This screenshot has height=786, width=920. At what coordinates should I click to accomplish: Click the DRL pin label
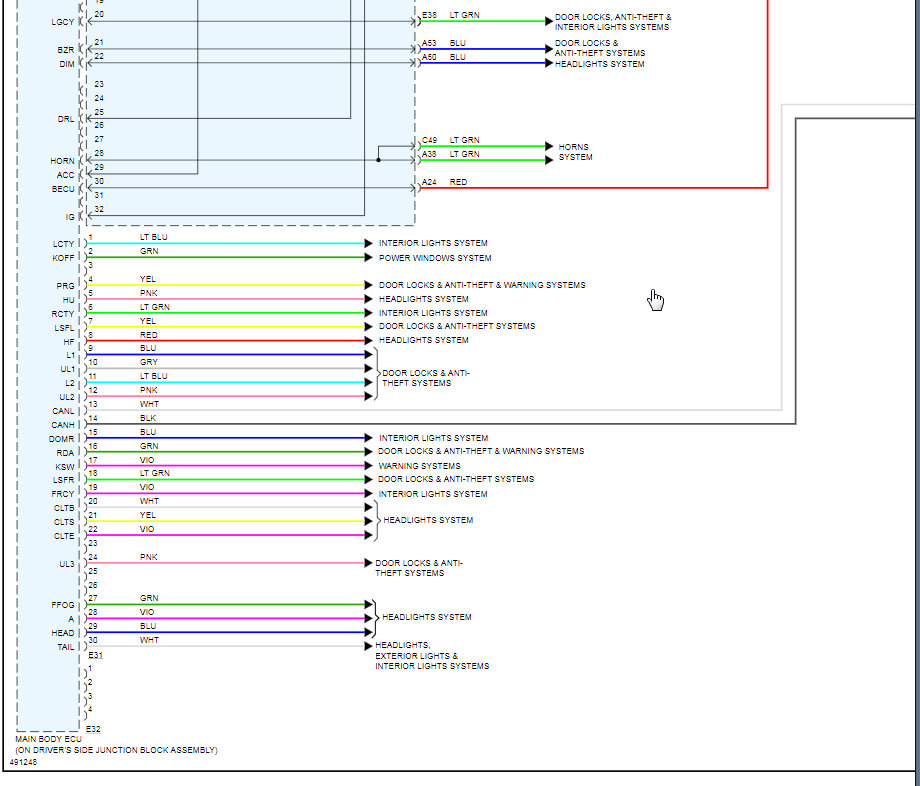[66, 119]
